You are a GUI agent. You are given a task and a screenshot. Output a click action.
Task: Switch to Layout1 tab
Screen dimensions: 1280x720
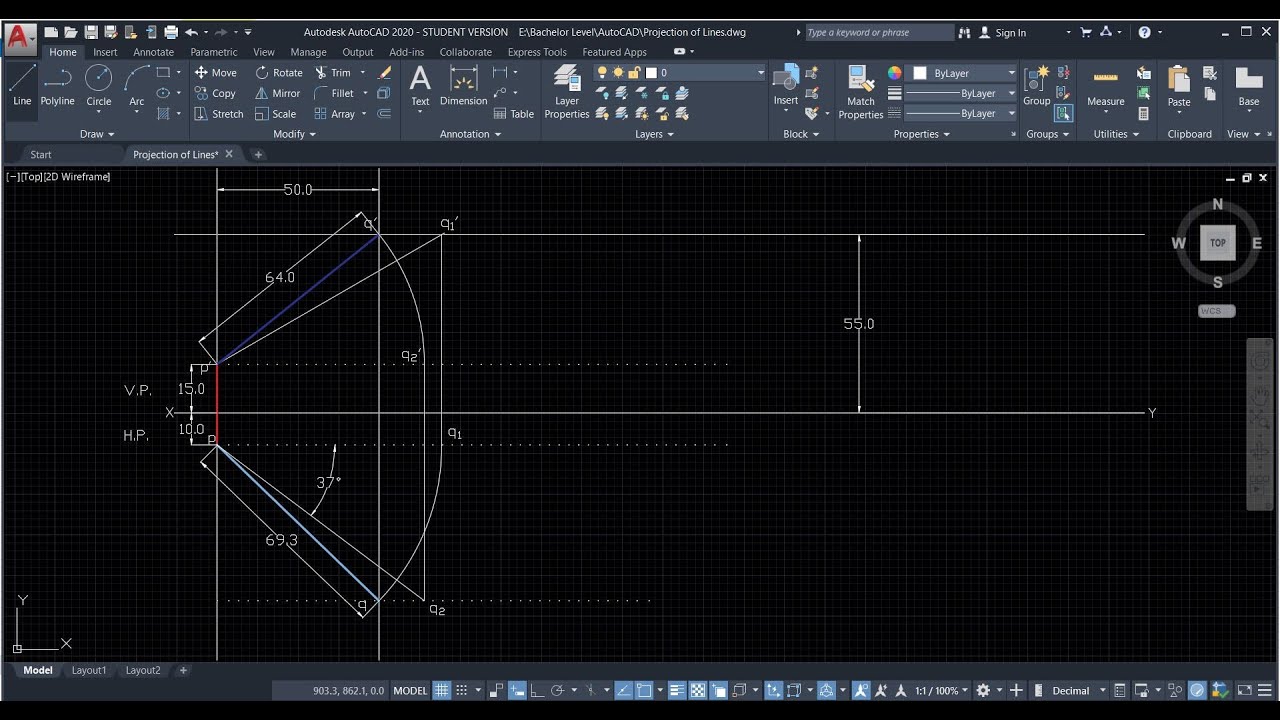click(89, 670)
